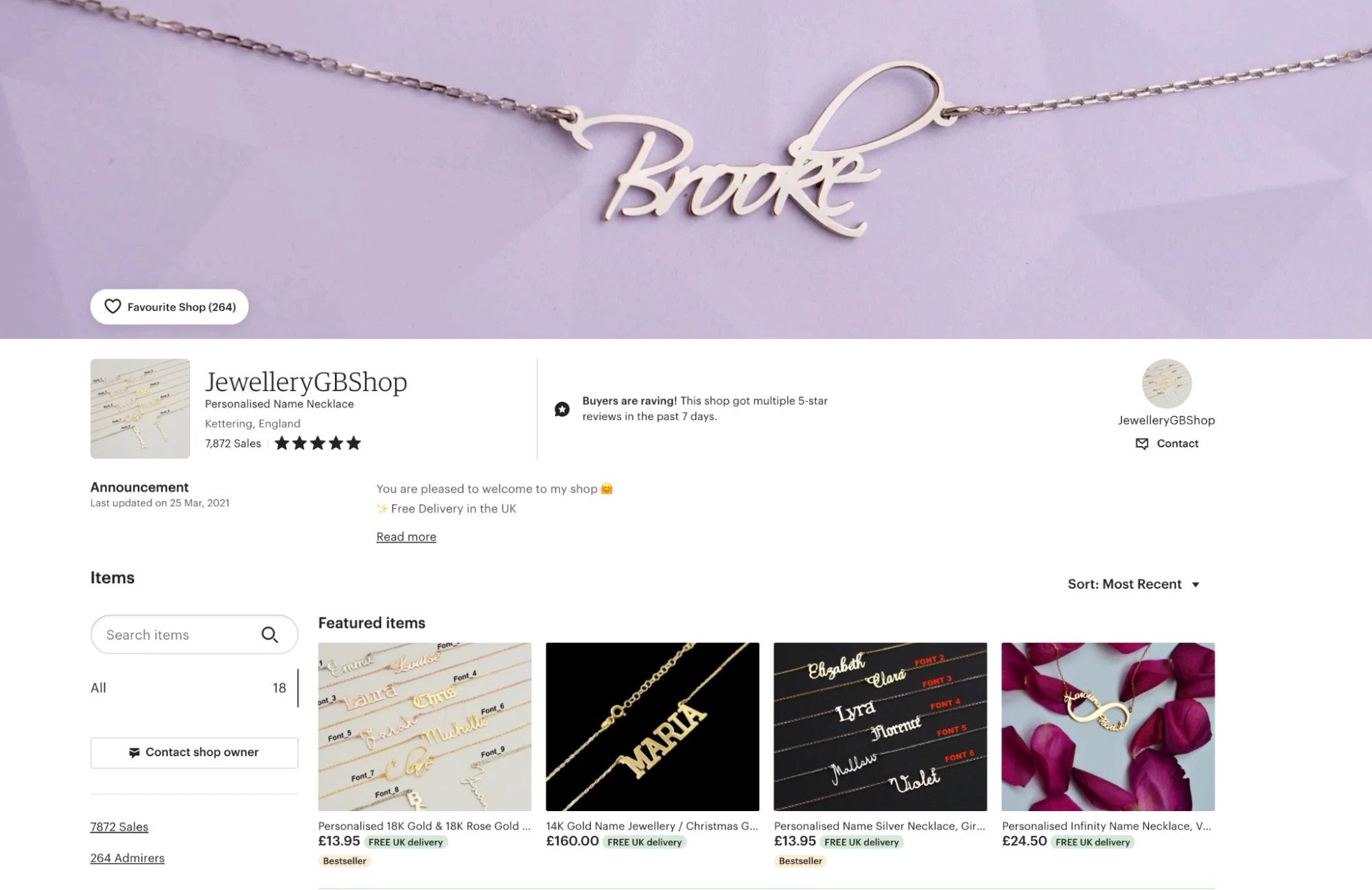Viewport: 1372px width, 890px height.
Task: Click the five-star rating next to sales
Action: [318, 443]
